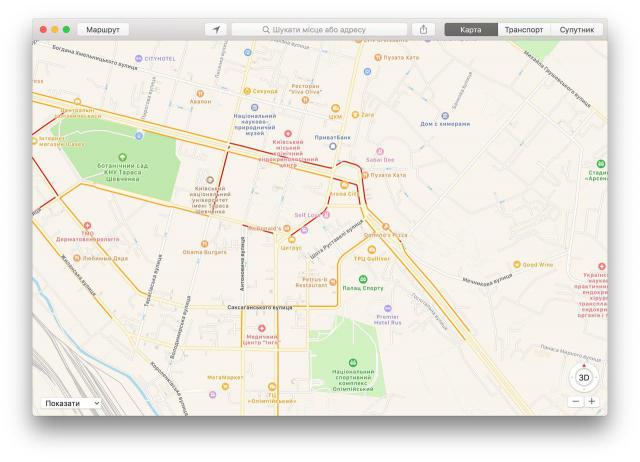Click the Маршрут directions button
The width and height of the screenshot is (640, 462).
(103, 30)
